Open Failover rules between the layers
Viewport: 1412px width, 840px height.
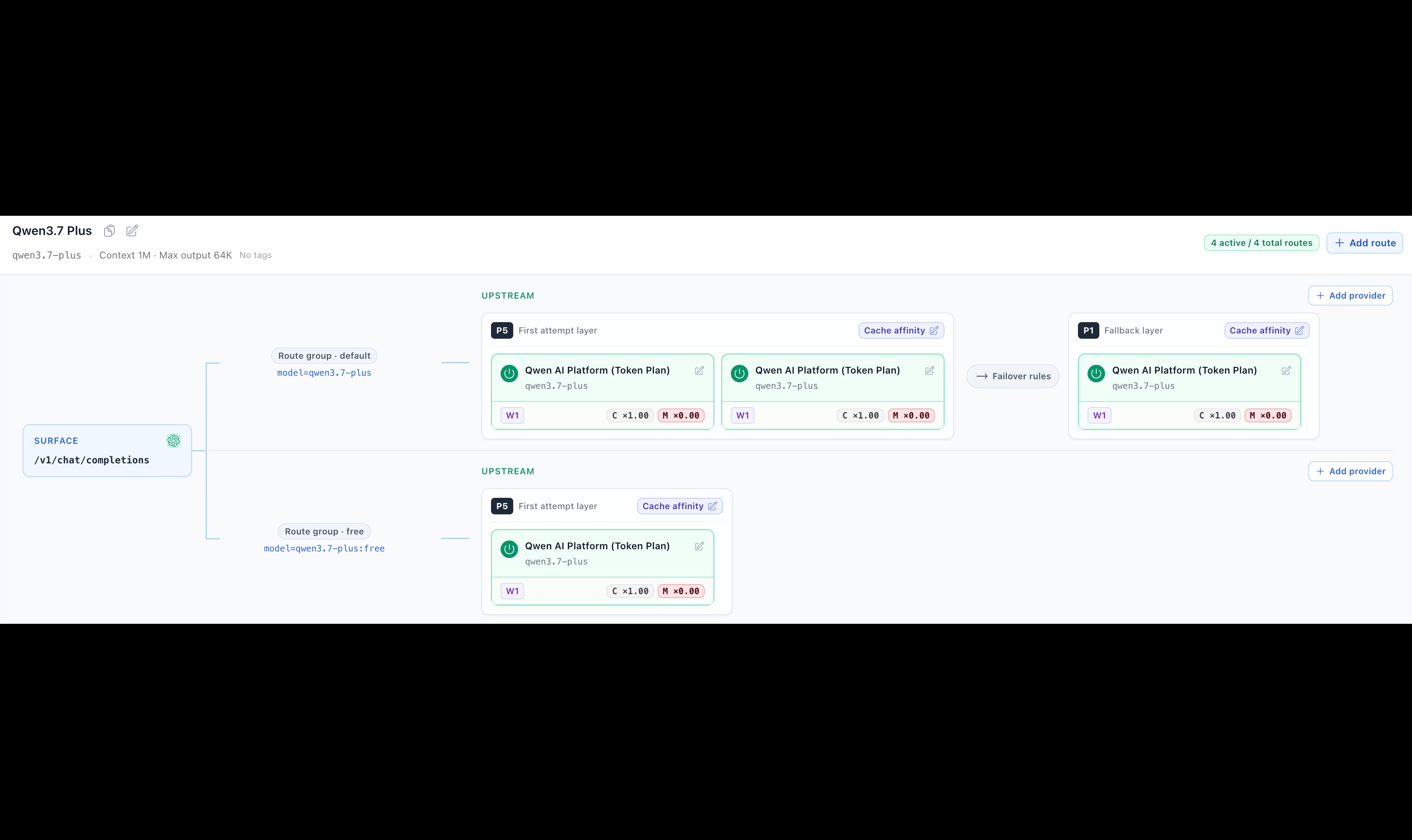pyautogui.click(x=1013, y=376)
